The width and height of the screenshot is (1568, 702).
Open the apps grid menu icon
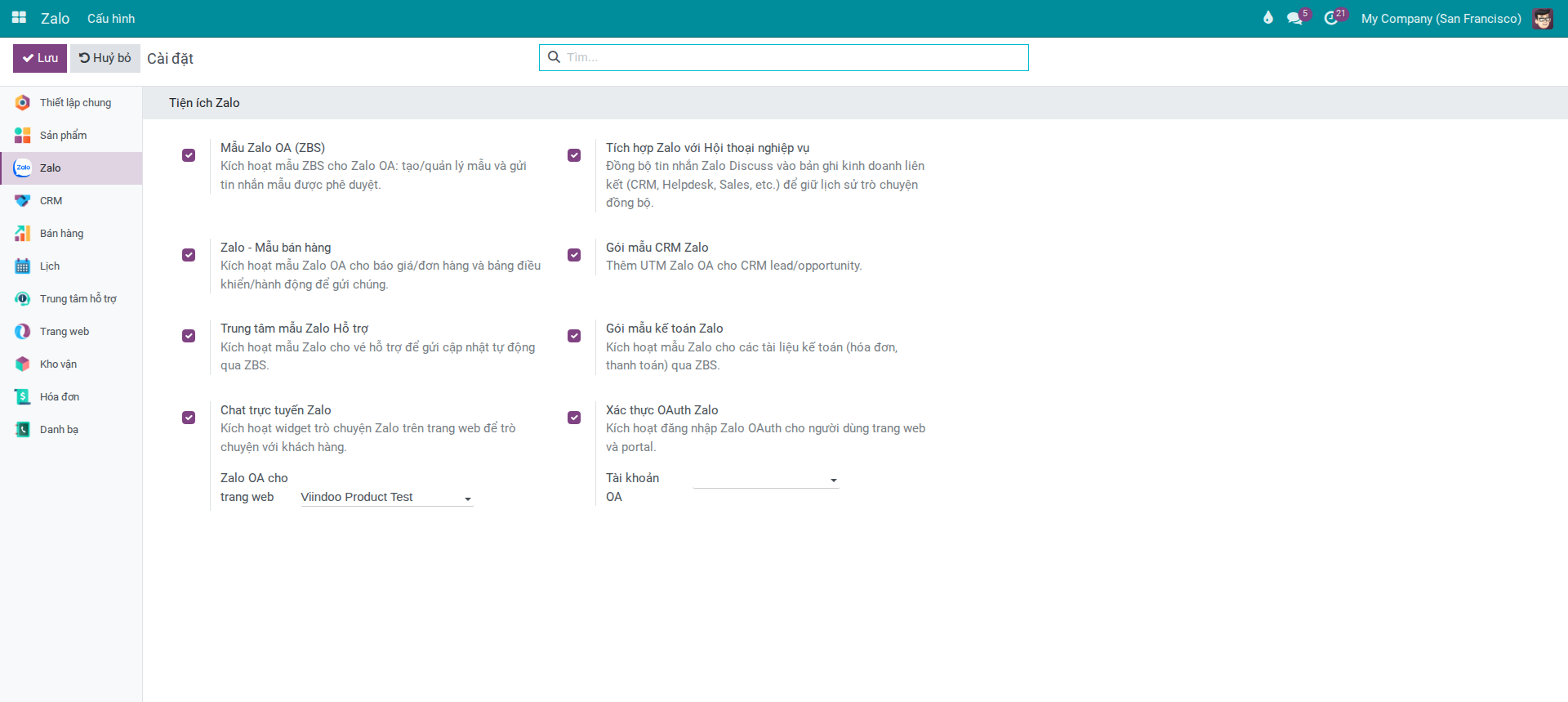tap(19, 18)
